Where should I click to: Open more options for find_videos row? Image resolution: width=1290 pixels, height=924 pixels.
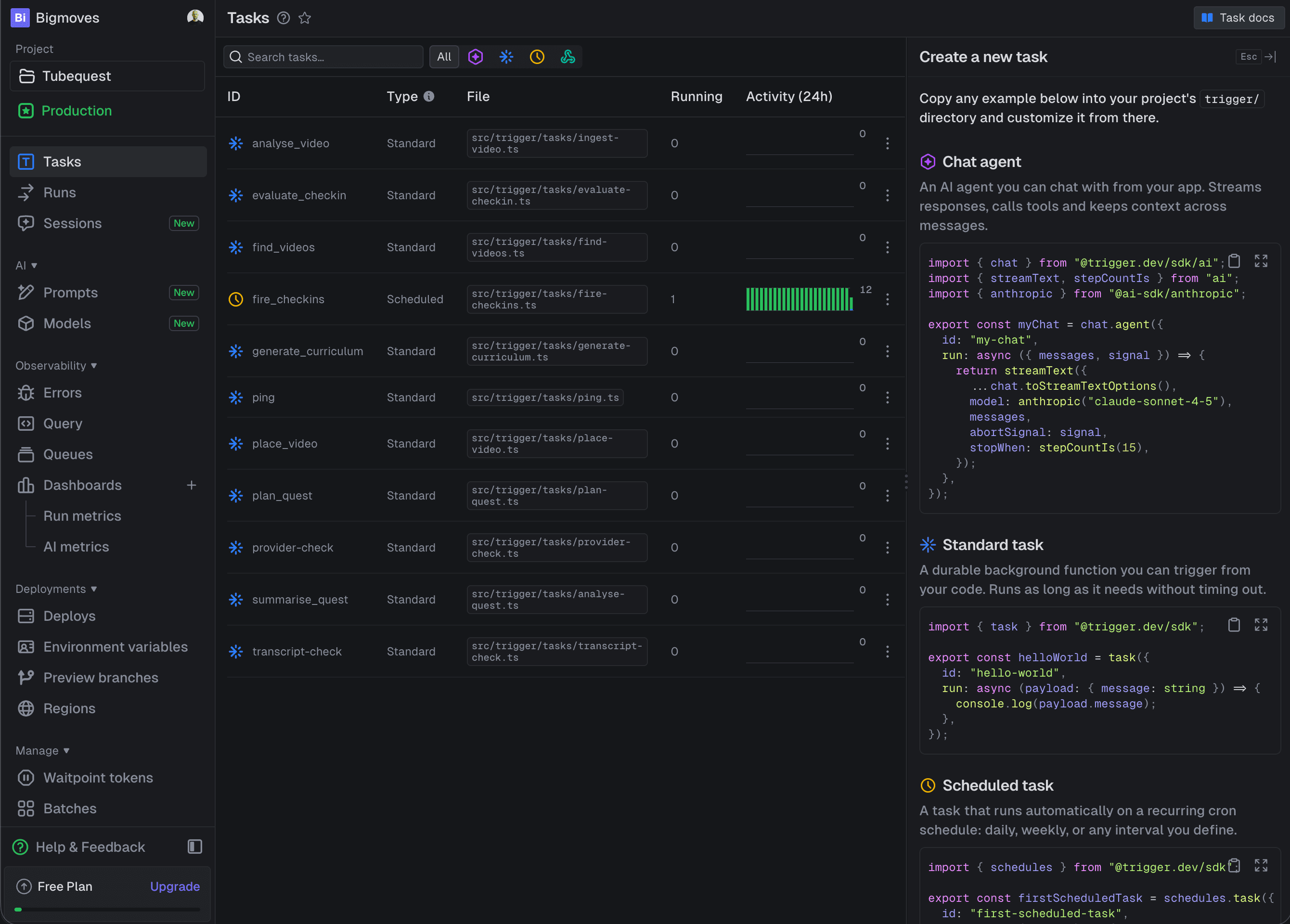[x=887, y=247]
